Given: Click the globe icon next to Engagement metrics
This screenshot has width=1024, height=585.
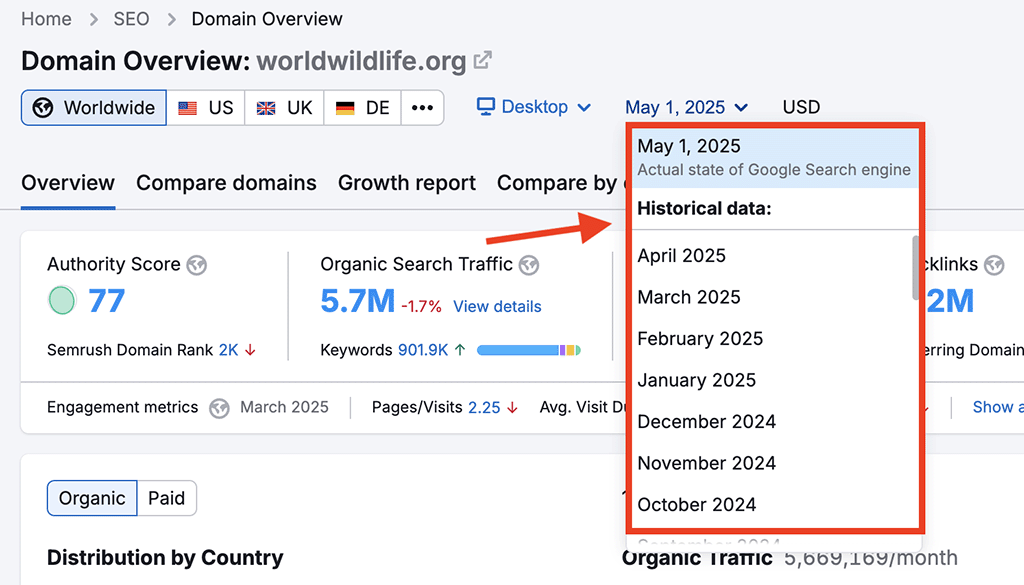Looking at the screenshot, I should pos(219,409).
